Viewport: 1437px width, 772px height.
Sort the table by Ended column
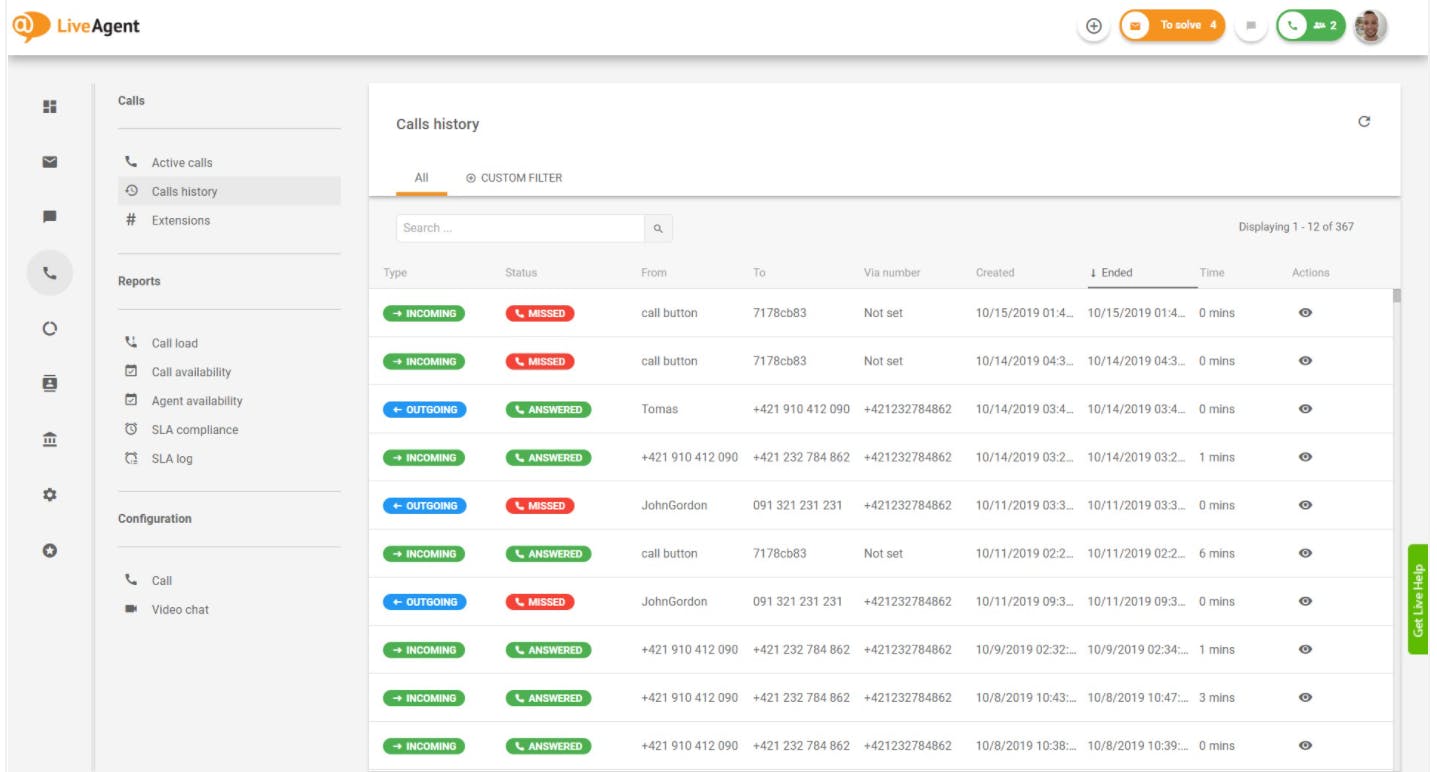tap(1116, 272)
